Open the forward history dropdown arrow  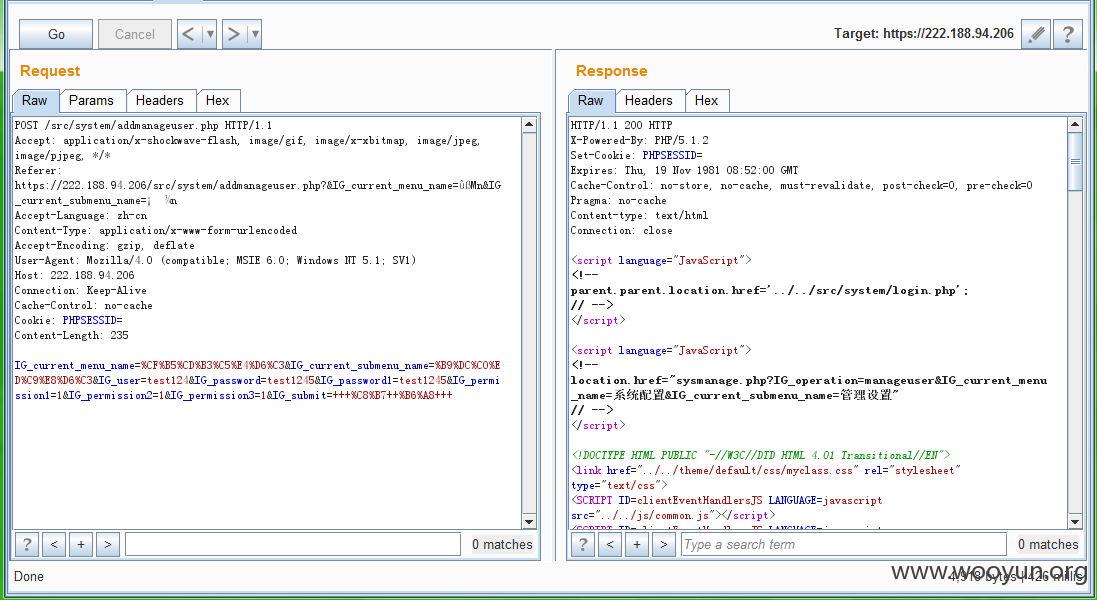[x=255, y=34]
